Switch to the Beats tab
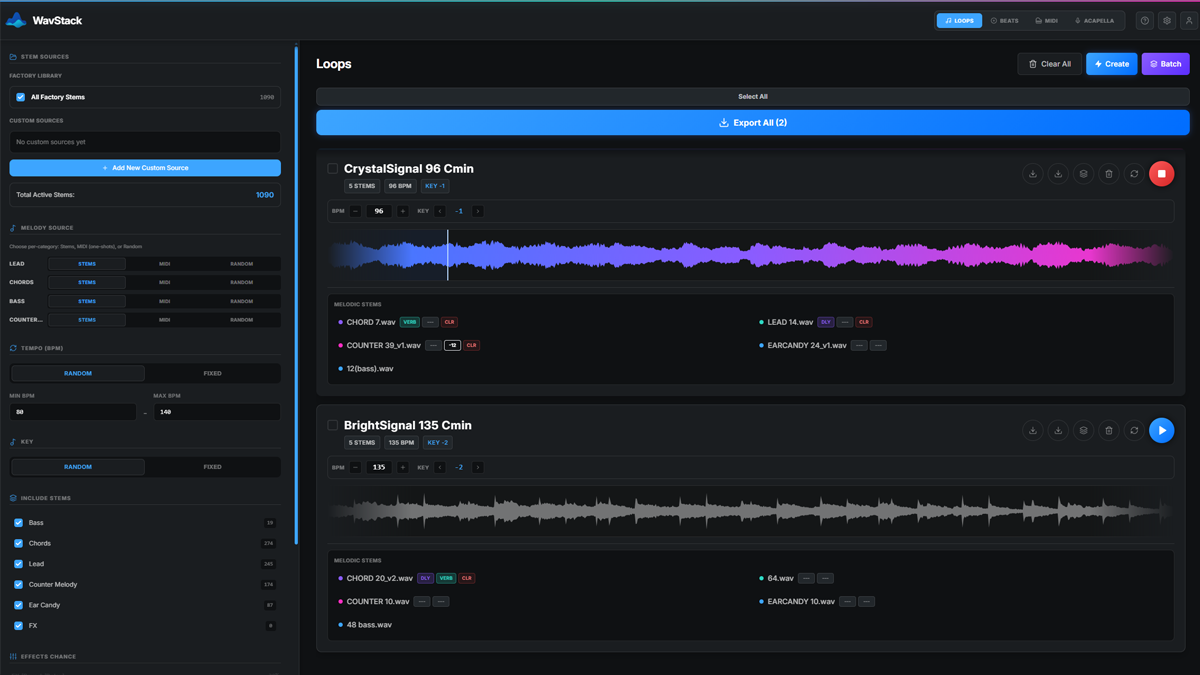This screenshot has height=675, width=1200. point(1005,21)
